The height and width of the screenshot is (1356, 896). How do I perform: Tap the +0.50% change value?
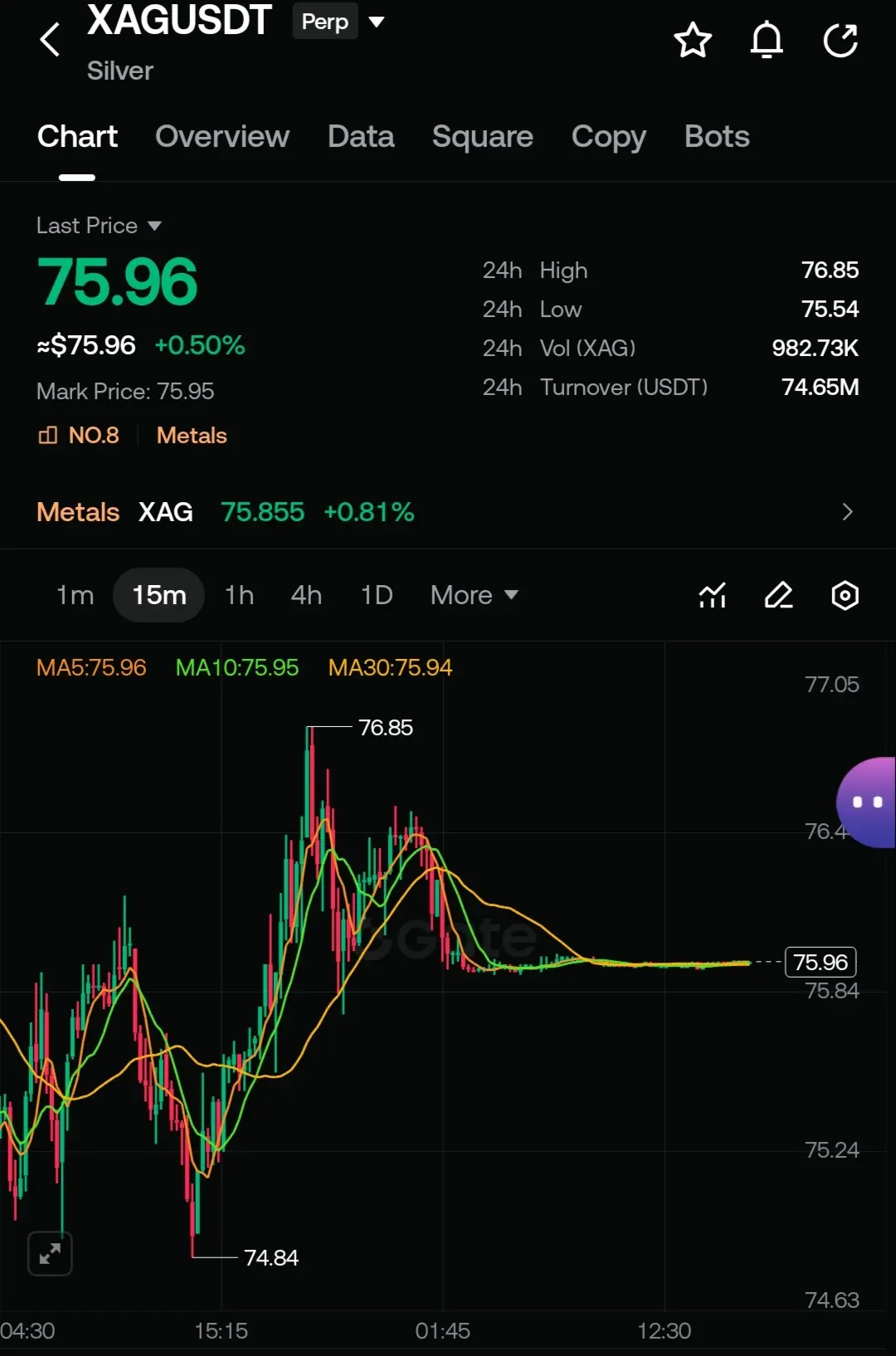click(200, 345)
